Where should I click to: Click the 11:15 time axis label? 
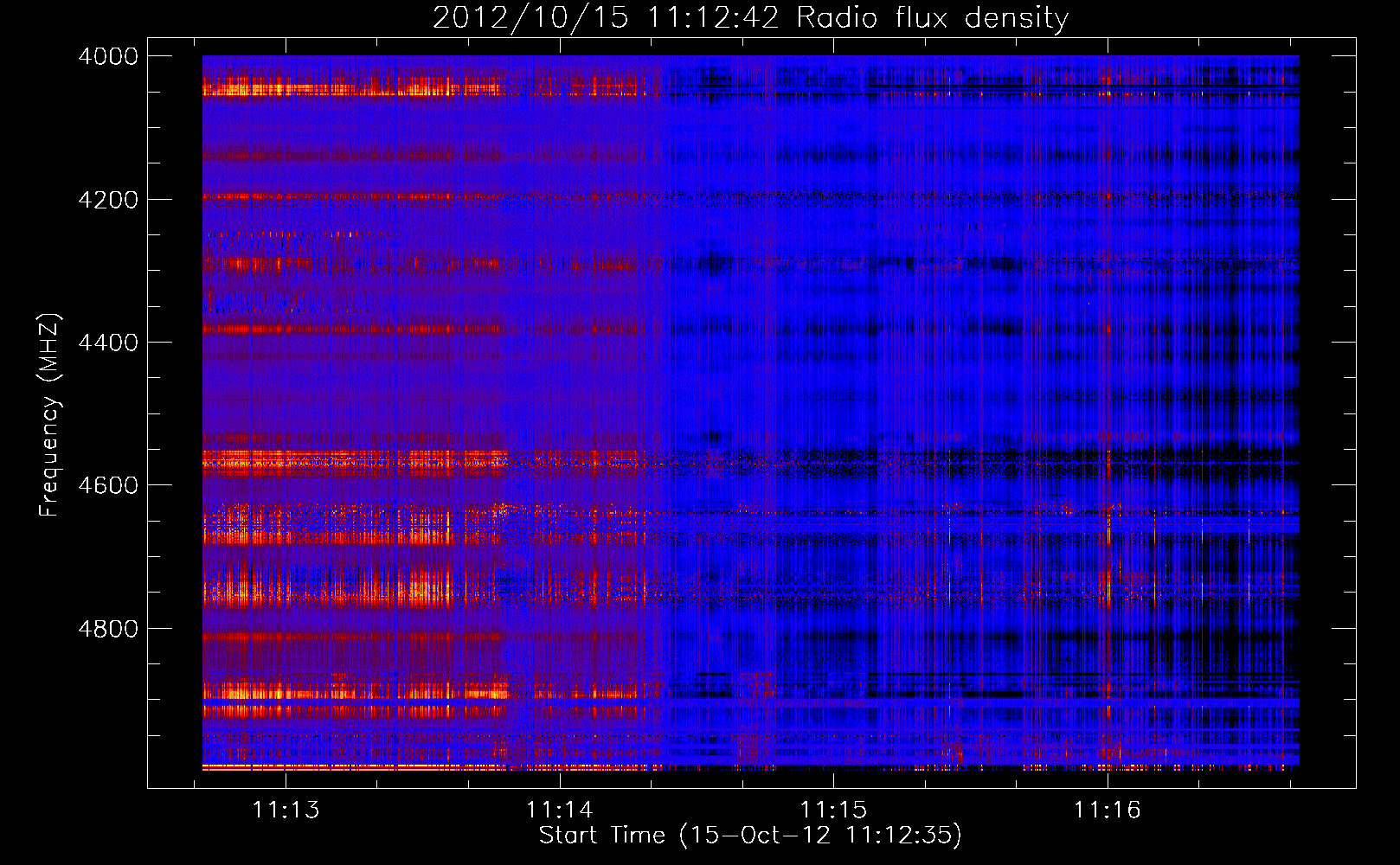pyautogui.click(x=833, y=810)
